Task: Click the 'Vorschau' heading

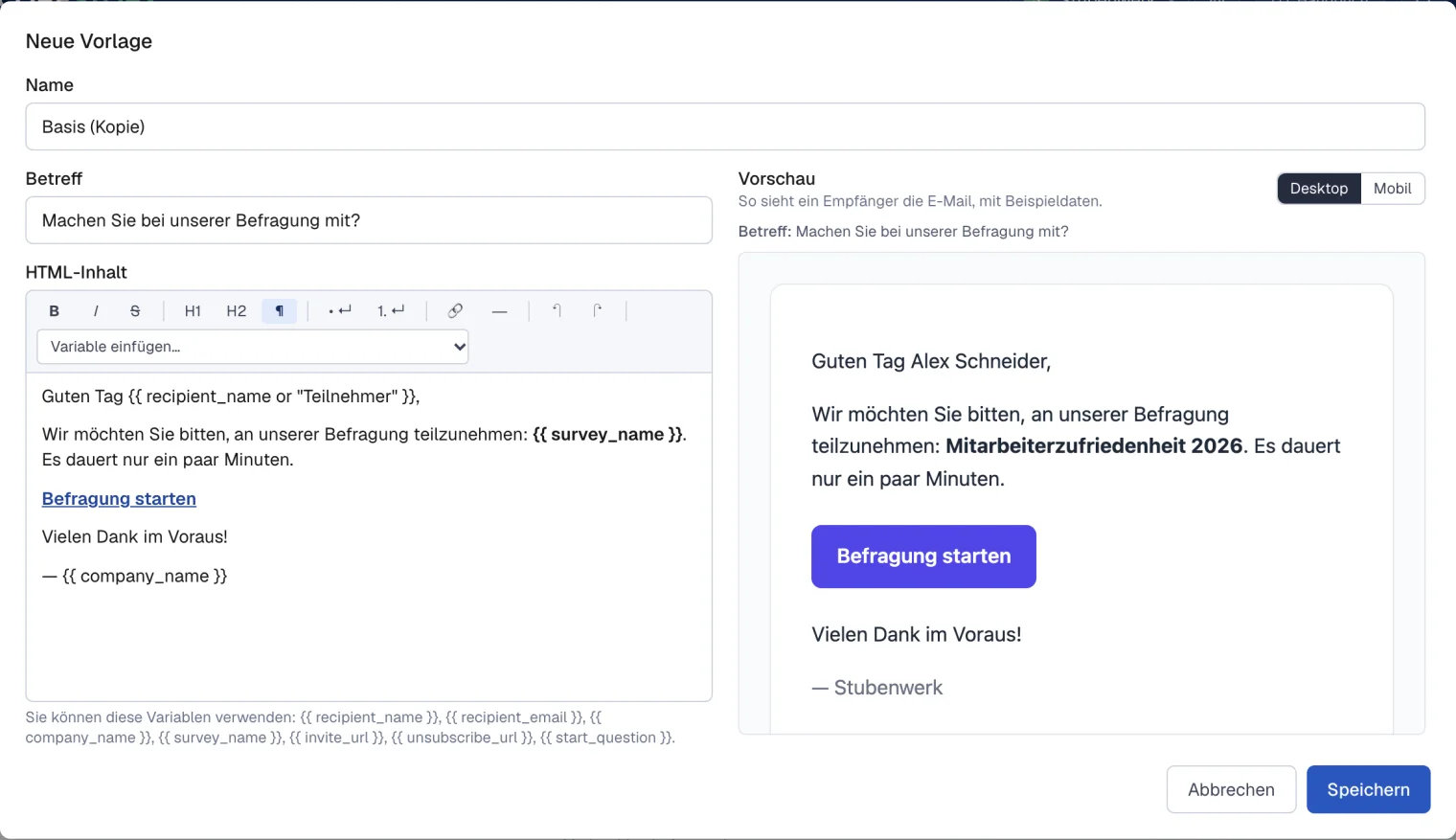Action: [x=777, y=179]
